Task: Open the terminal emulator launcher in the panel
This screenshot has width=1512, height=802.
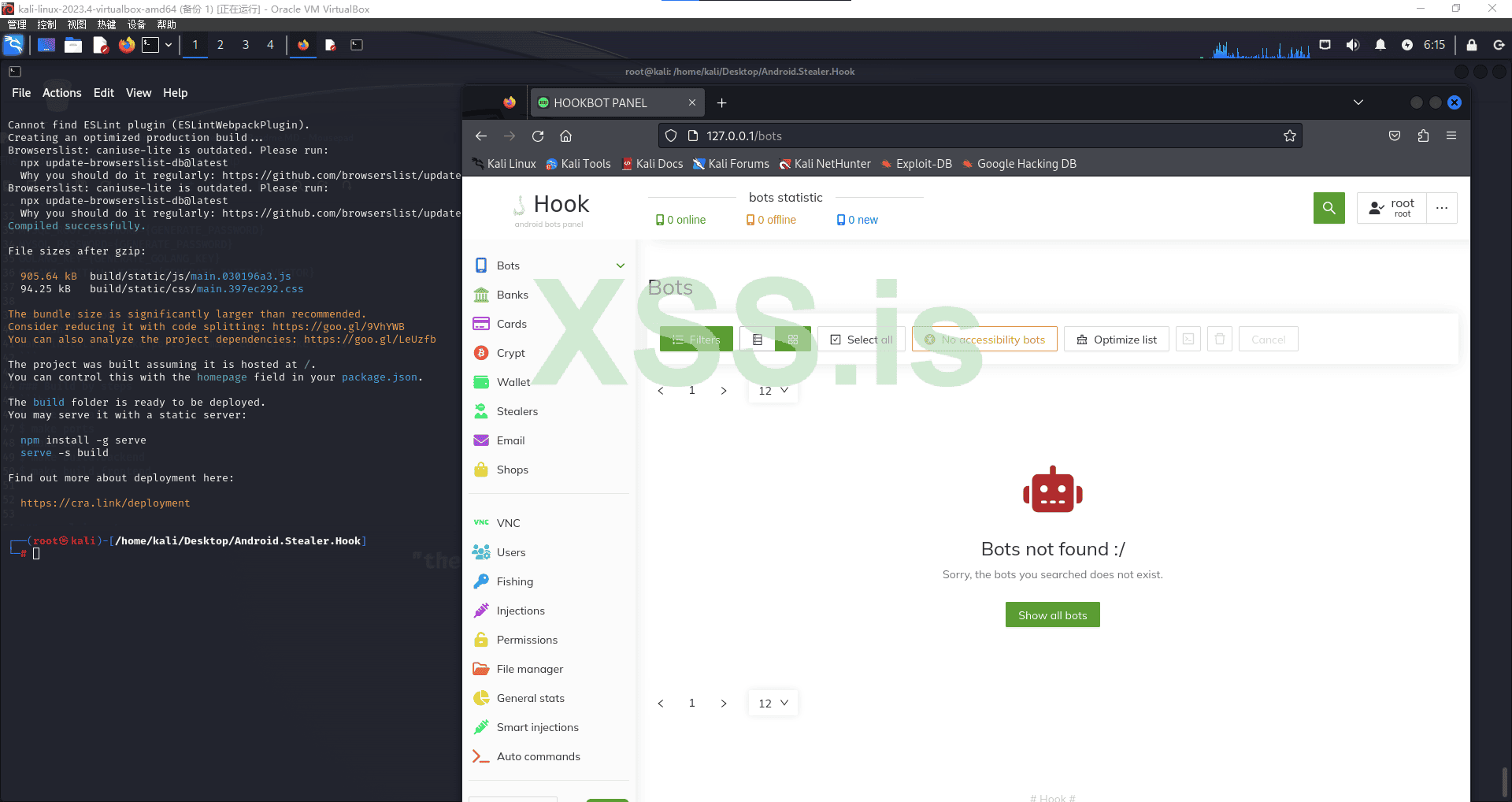Action: point(150,45)
